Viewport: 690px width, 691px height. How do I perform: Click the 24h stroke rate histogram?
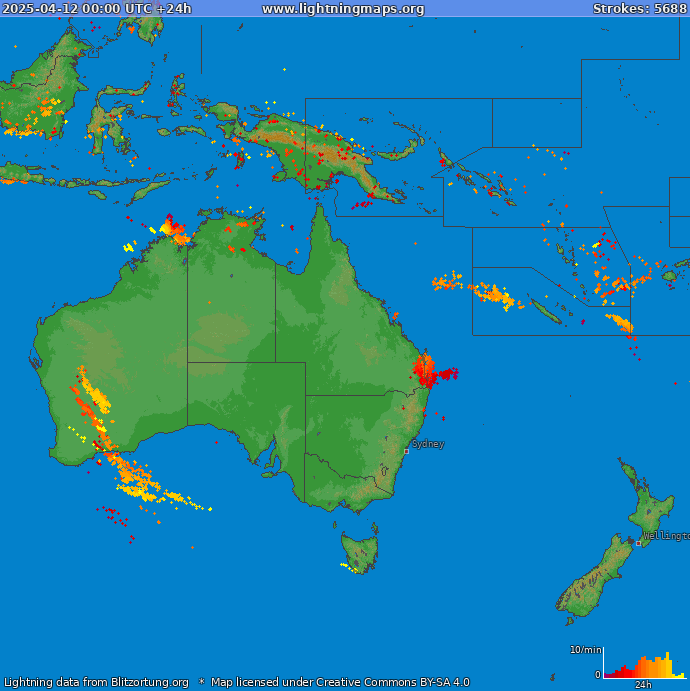[645, 664]
